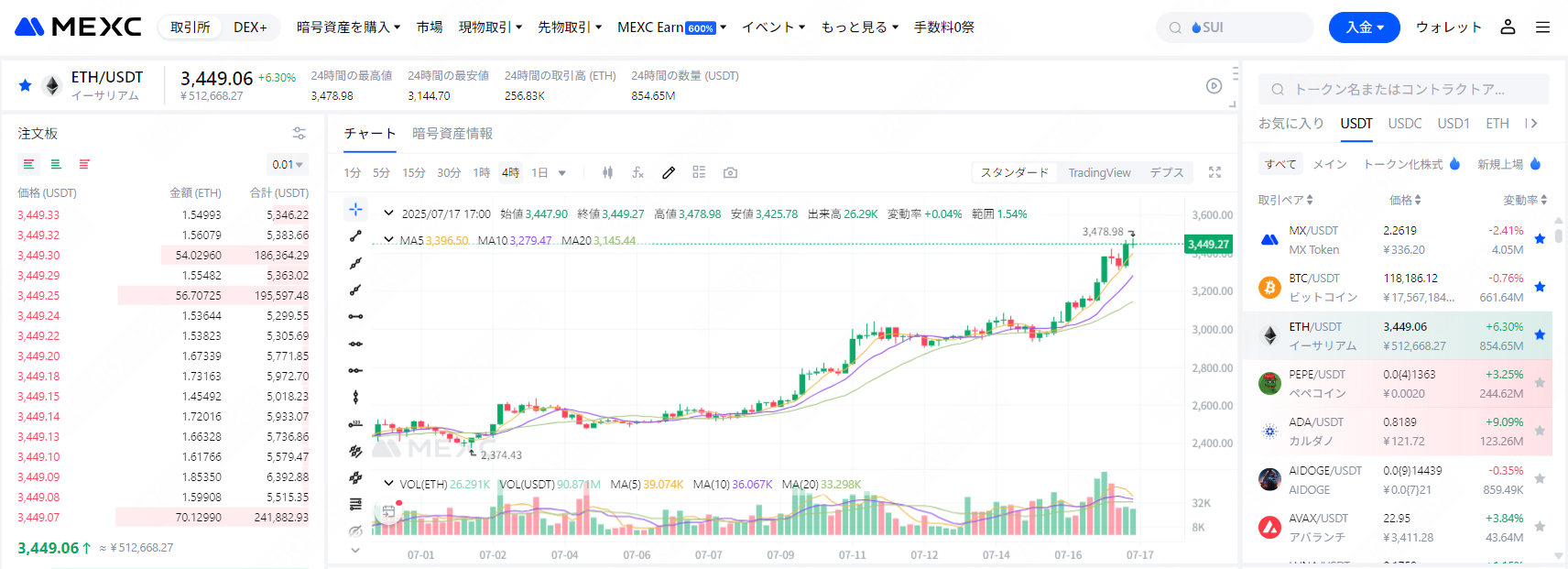Expand chart to fullscreen
The width and height of the screenshot is (1568, 569).
(x=1214, y=172)
